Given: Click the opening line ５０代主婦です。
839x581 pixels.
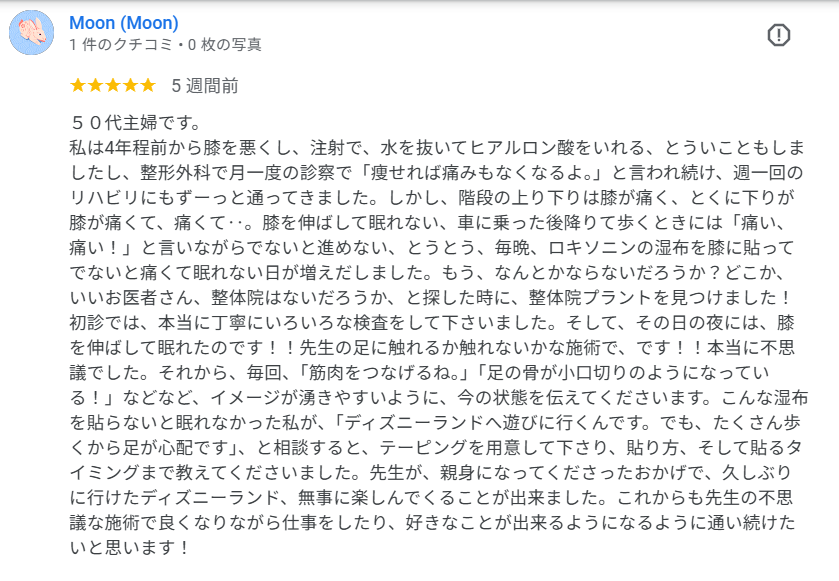Looking at the screenshot, I should (136, 125).
